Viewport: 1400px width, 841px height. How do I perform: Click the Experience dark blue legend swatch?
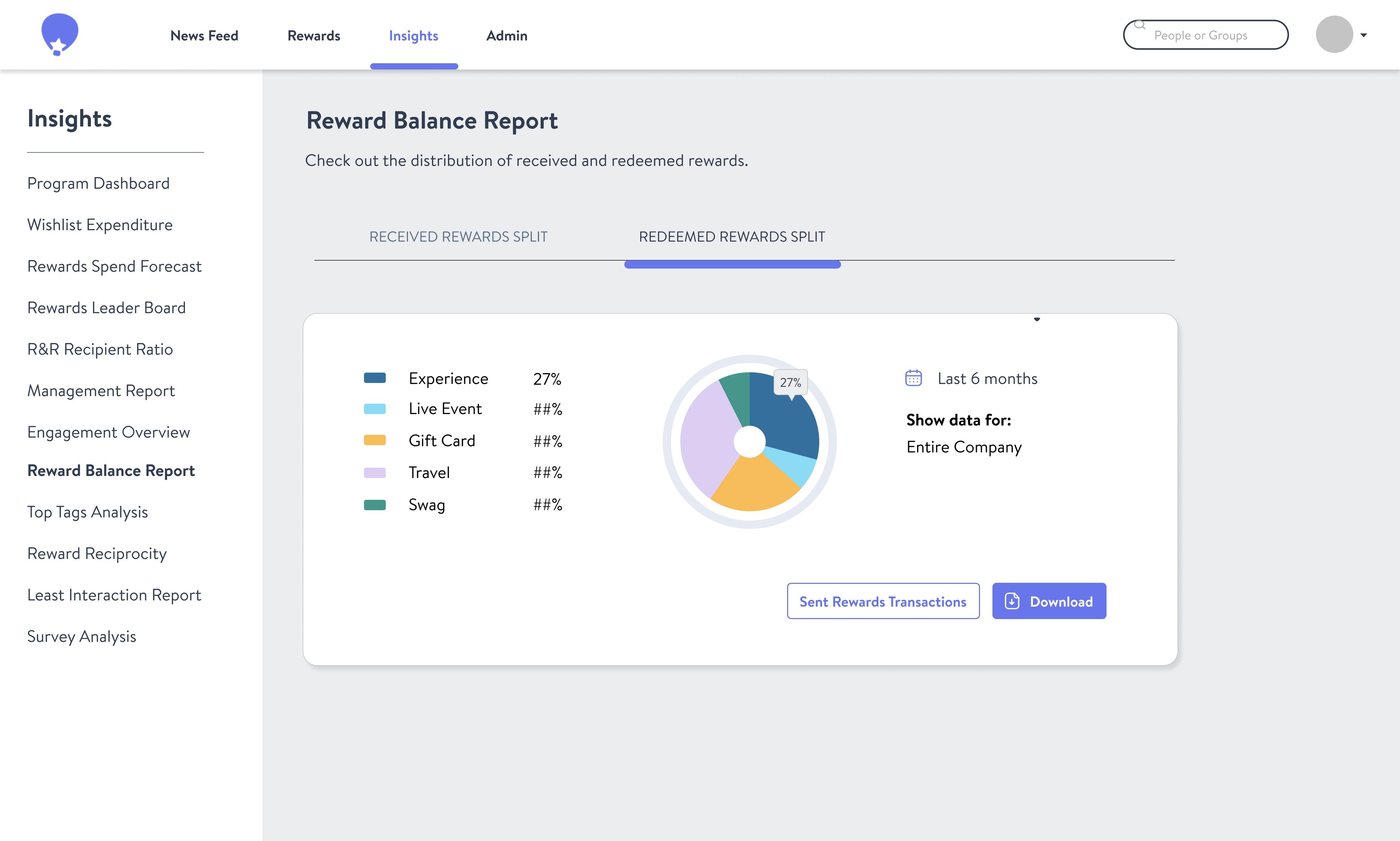click(x=374, y=378)
